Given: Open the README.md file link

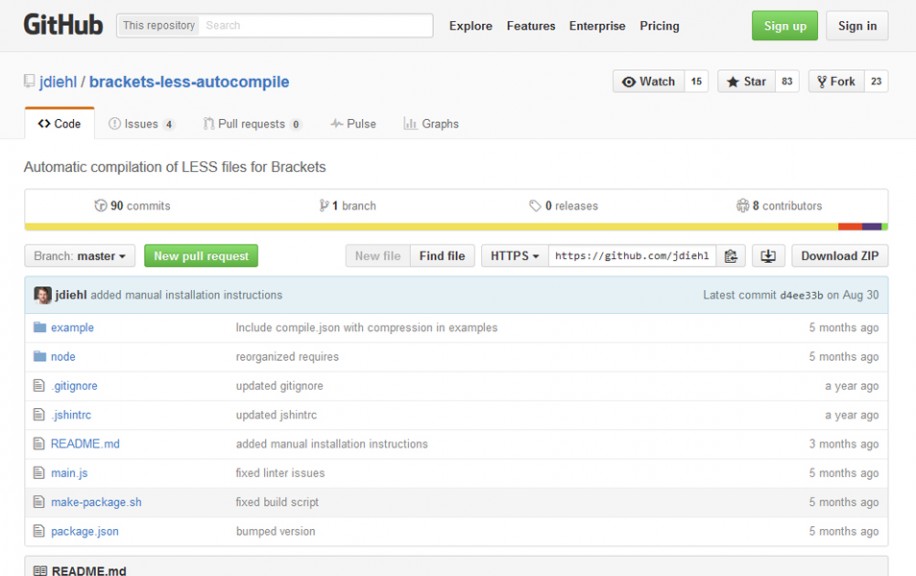Looking at the screenshot, I should tap(84, 443).
